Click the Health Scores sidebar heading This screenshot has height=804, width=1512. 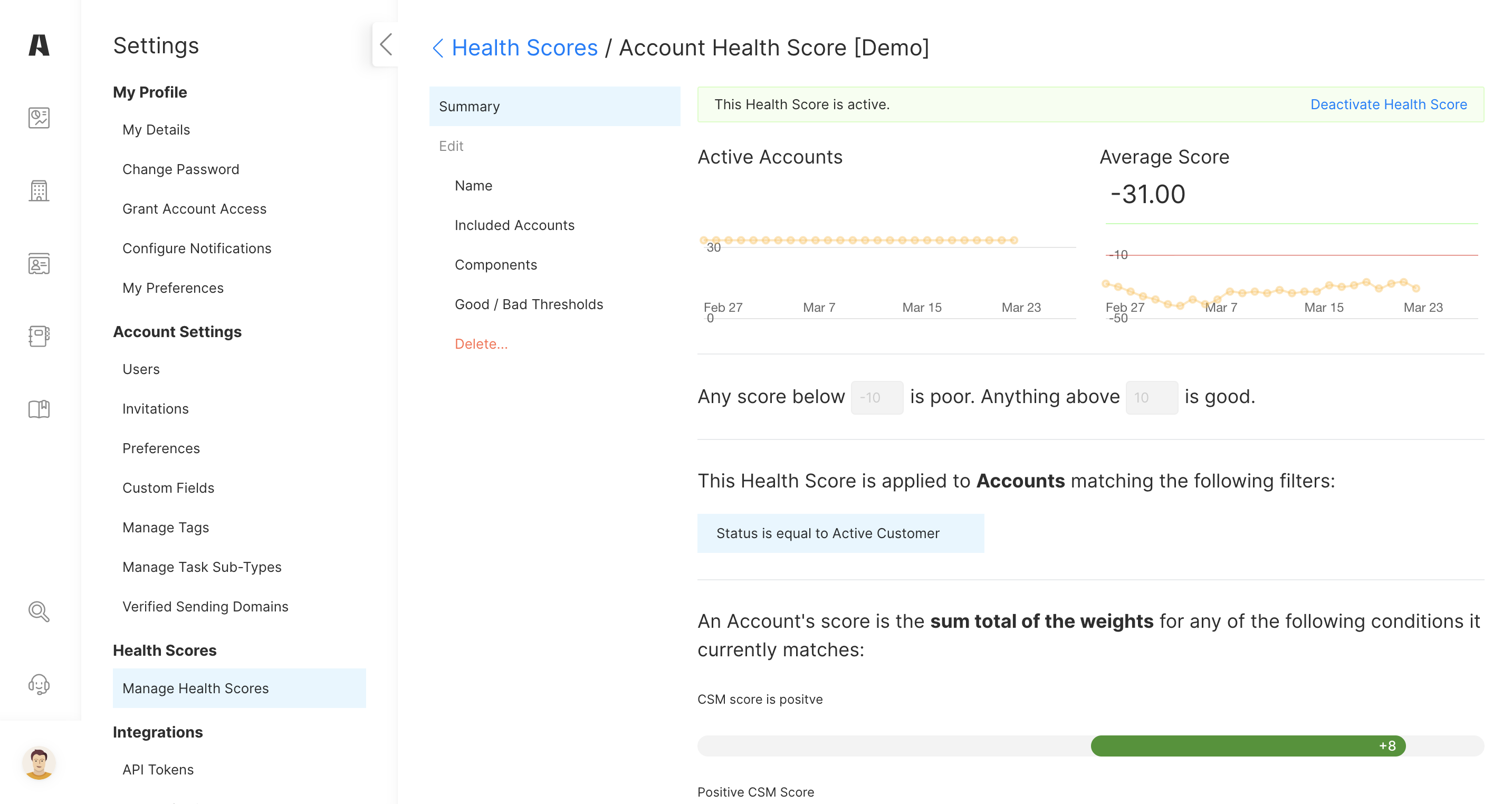[165, 650]
